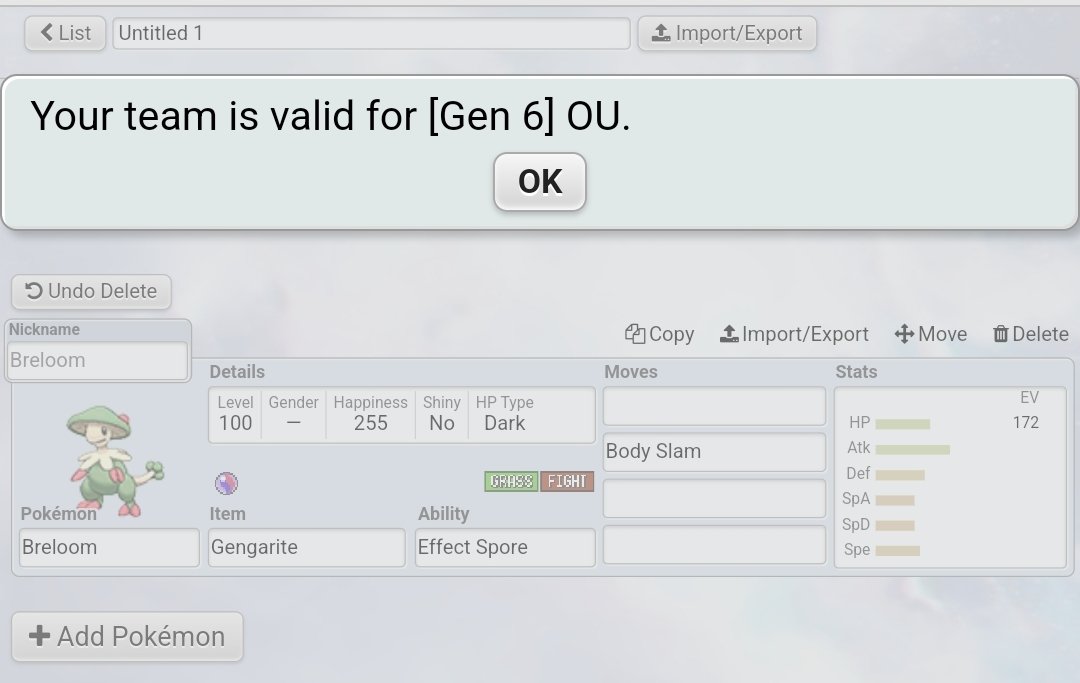
Task: Add a new Pokémon to the team
Action: (127, 636)
